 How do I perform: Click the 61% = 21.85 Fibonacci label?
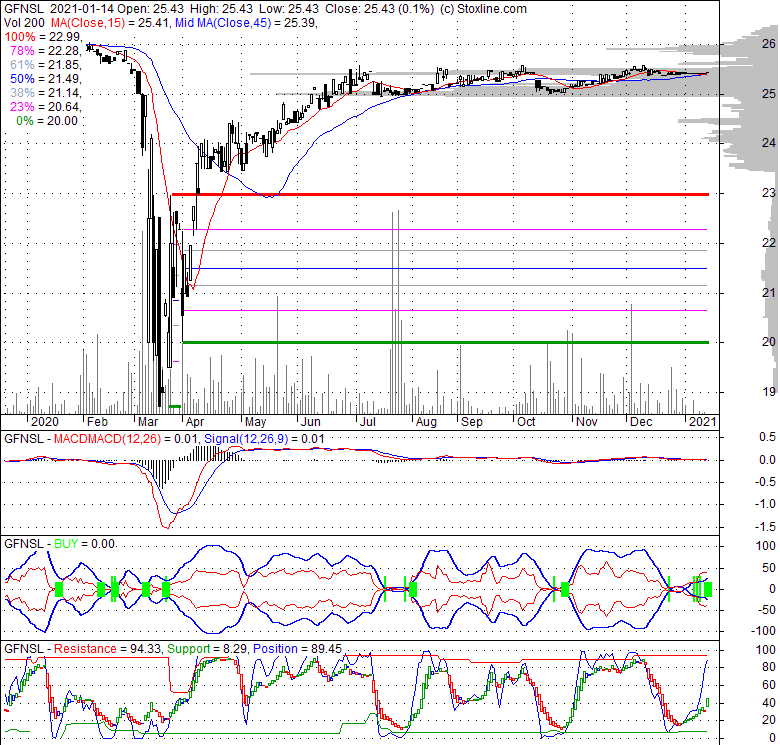click(45, 65)
